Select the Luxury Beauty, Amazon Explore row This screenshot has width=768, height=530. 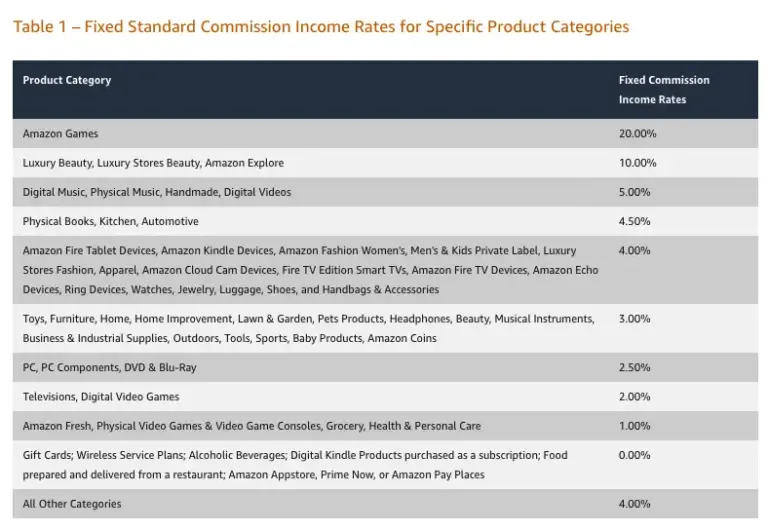point(153,163)
